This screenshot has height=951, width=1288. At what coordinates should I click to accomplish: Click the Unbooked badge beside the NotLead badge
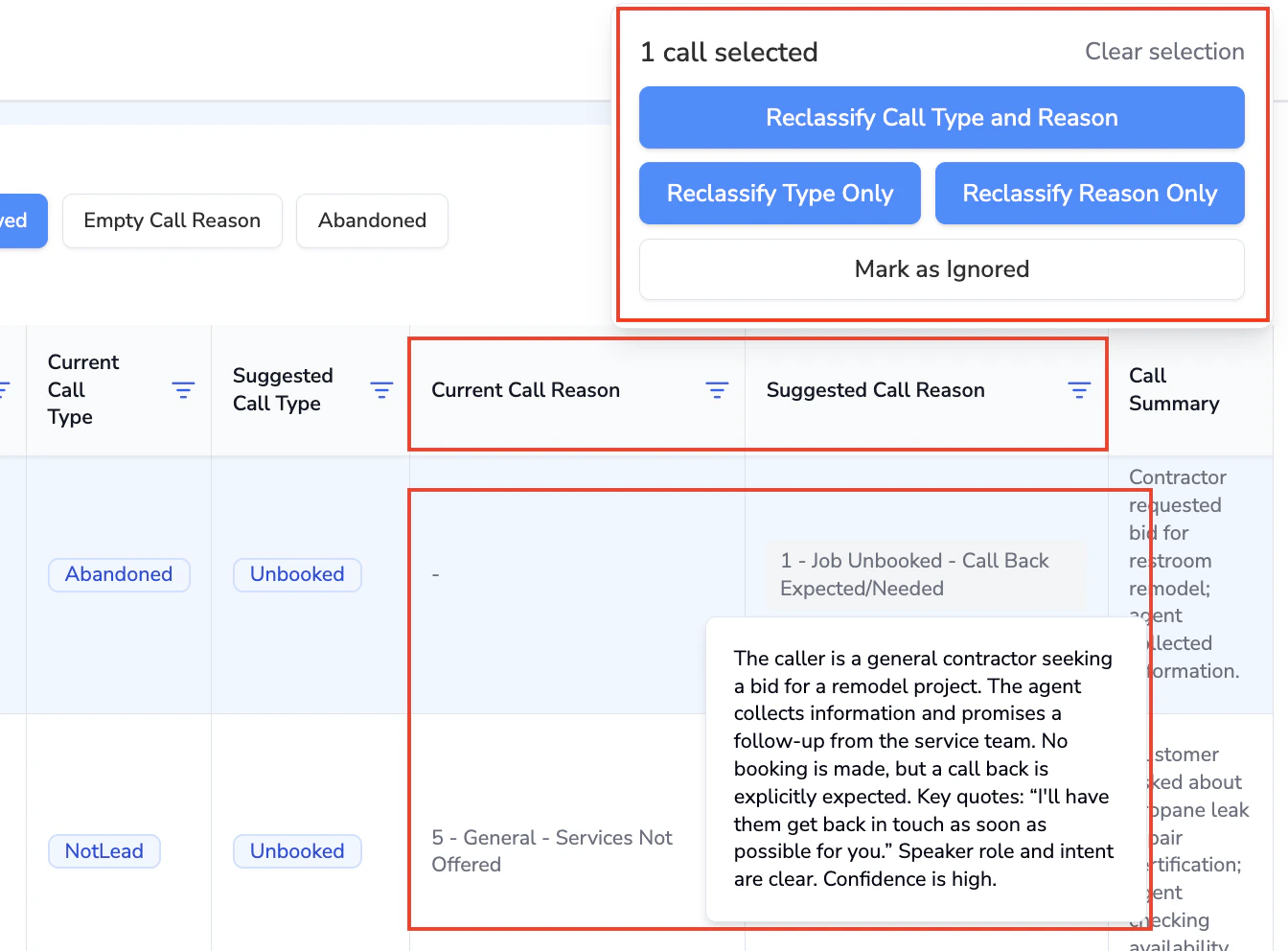point(297,851)
